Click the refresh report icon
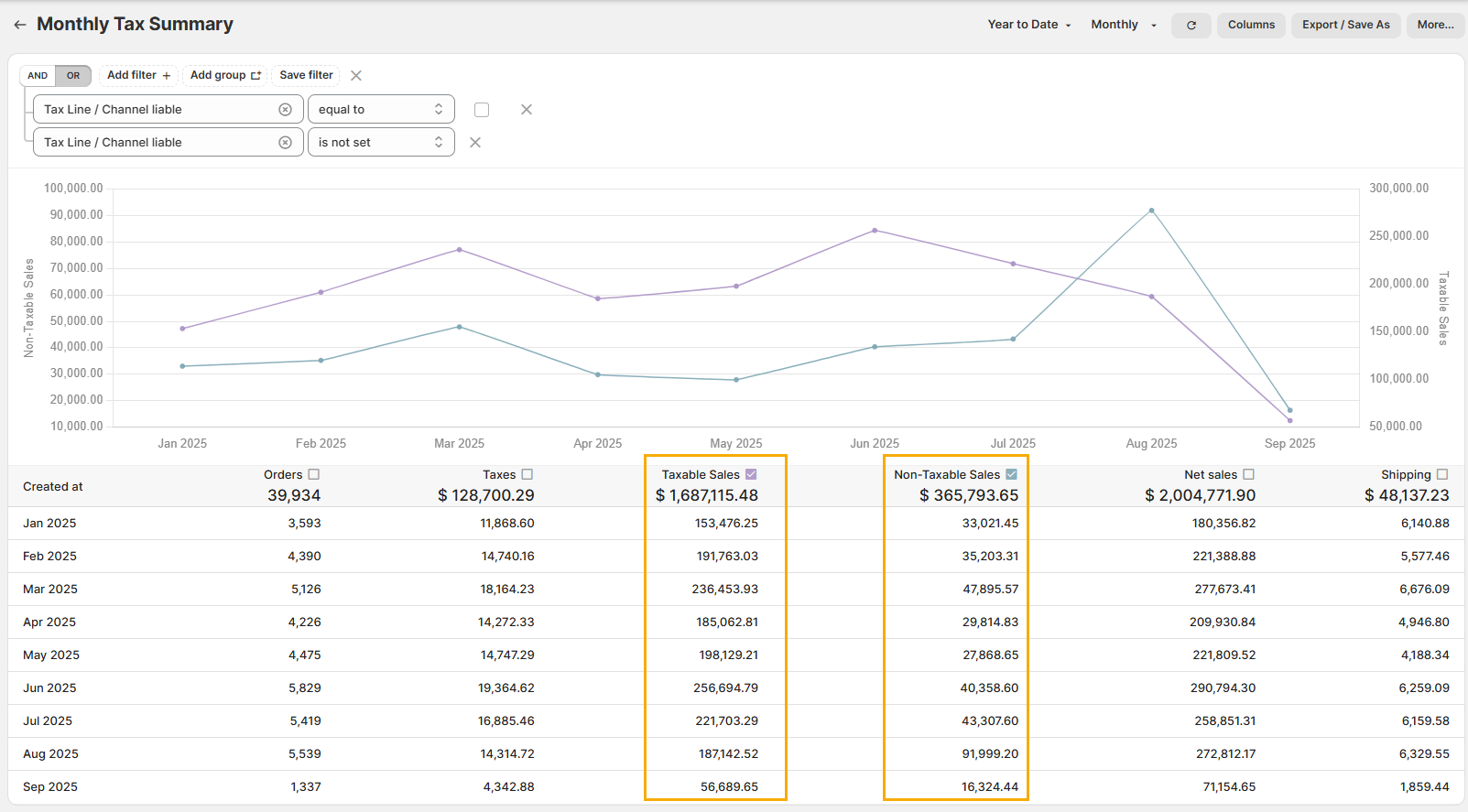The width and height of the screenshot is (1468, 812). tap(1191, 25)
